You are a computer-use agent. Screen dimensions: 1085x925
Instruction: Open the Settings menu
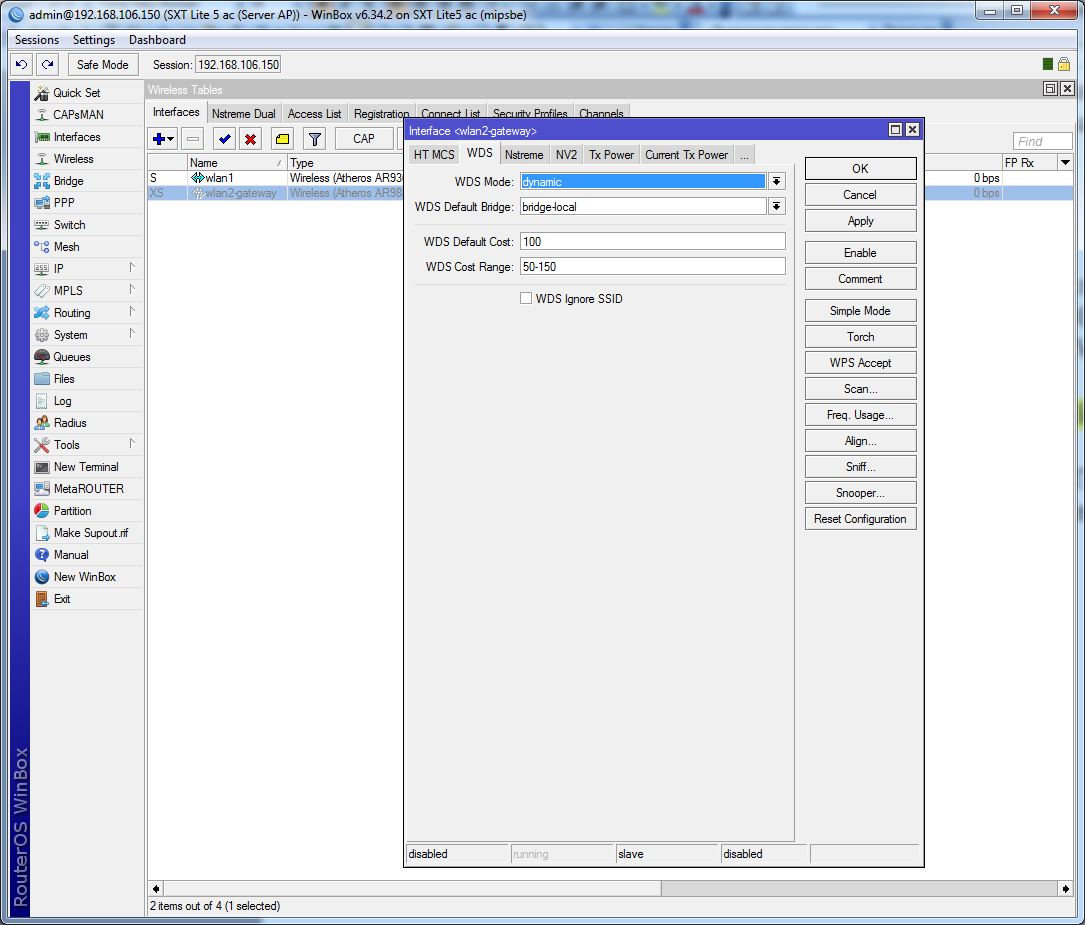point(94,40)
